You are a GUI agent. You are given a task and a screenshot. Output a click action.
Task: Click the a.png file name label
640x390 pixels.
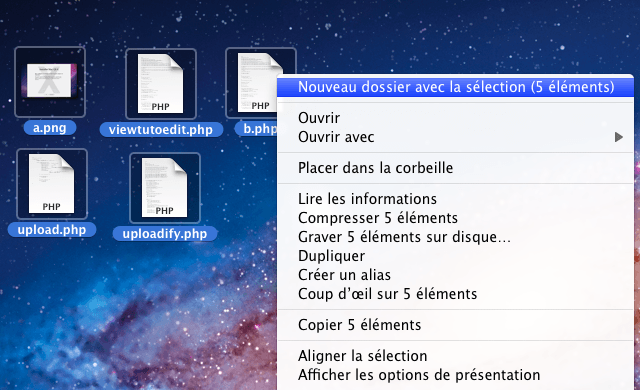coord(50,128)
